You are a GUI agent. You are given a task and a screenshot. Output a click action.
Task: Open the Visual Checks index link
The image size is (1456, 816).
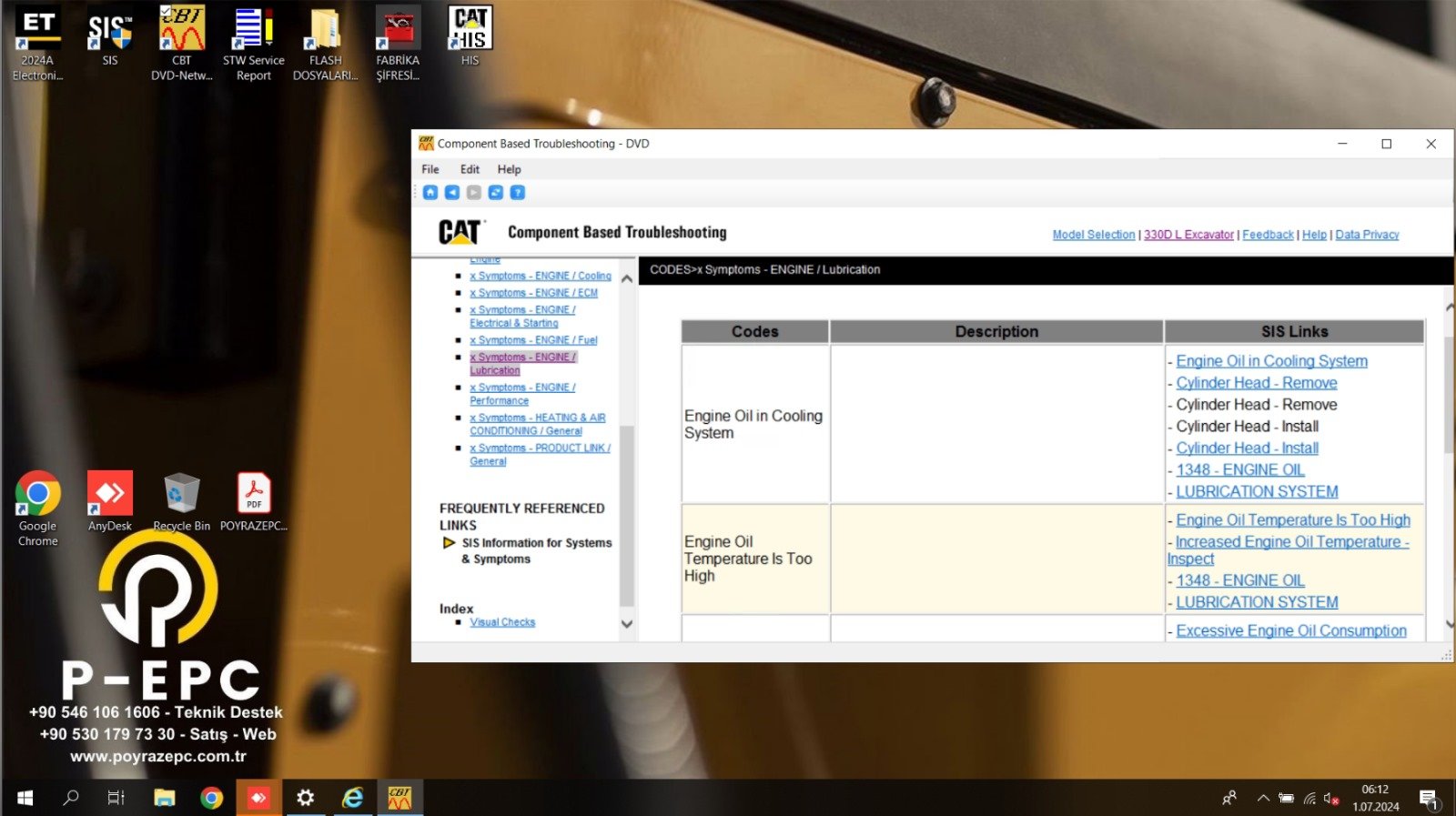[502, 622]
